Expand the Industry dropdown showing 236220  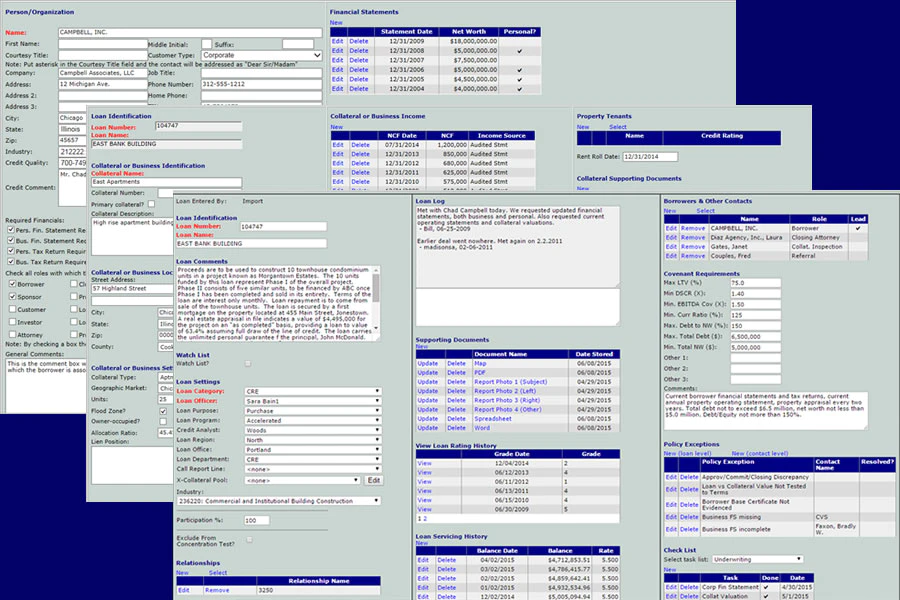(x=278, y=501)
